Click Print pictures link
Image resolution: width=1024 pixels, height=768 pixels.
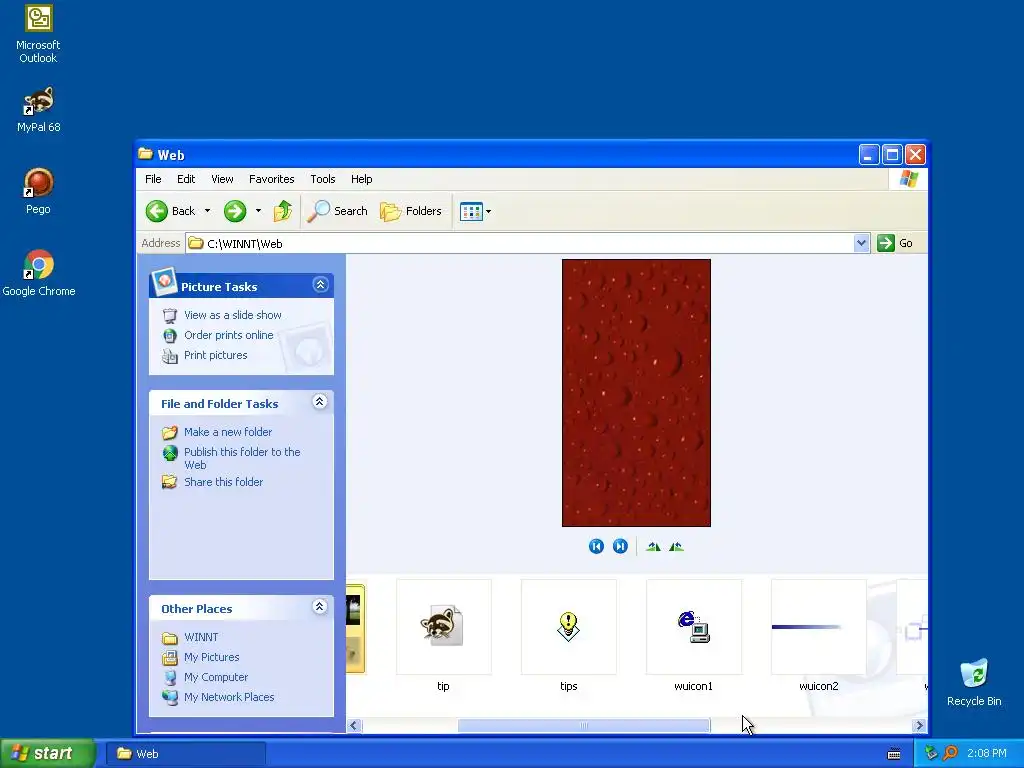tap(216, 355)
